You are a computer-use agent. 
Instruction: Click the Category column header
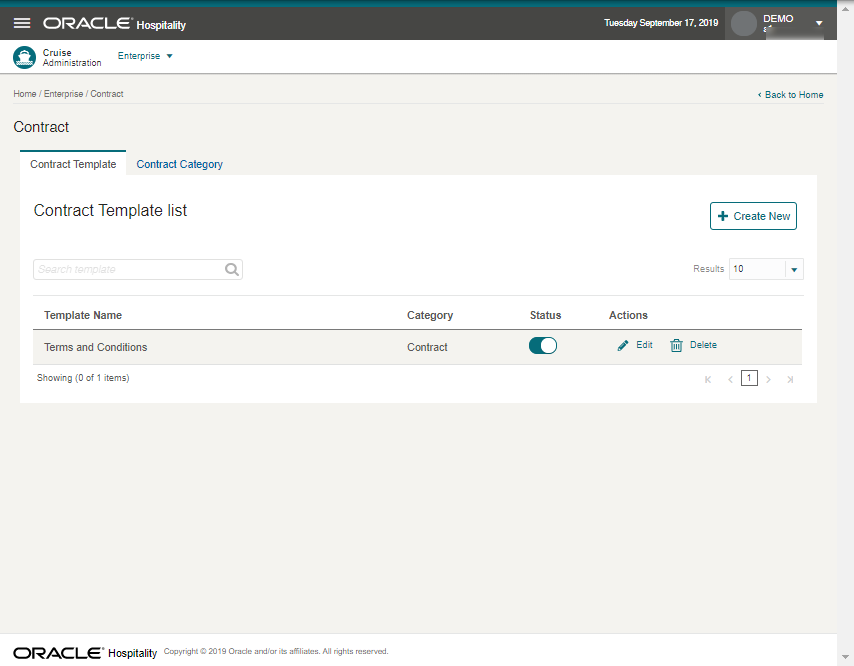(430, 315)
